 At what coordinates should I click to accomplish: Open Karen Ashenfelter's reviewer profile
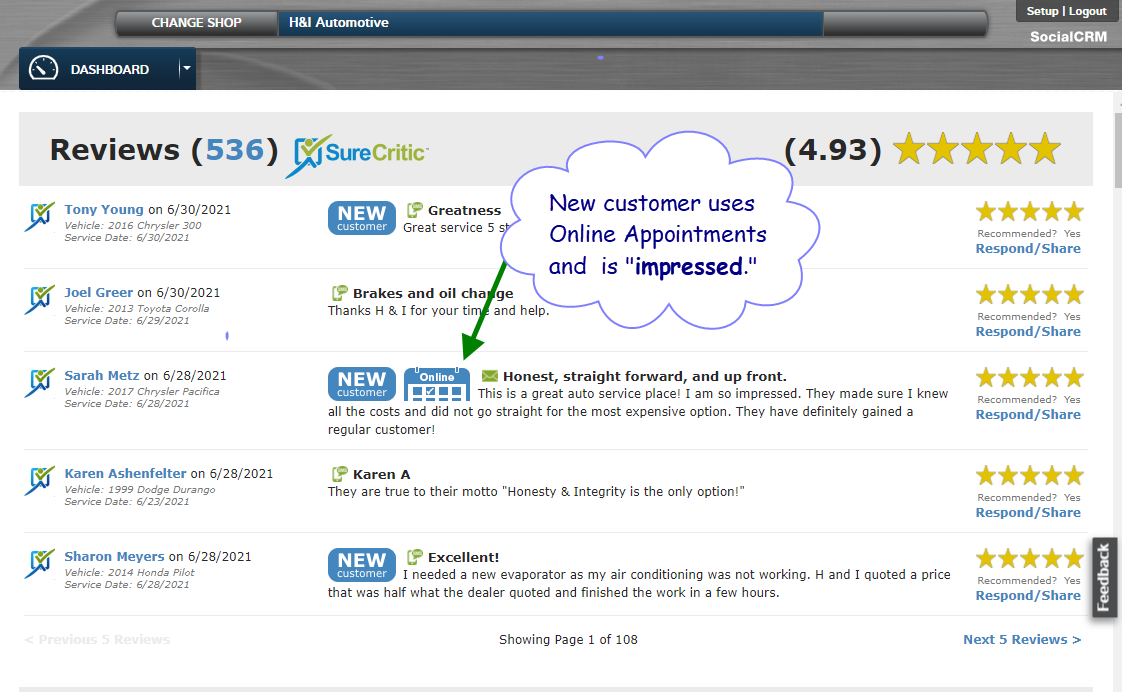click(x=126, y=473)
